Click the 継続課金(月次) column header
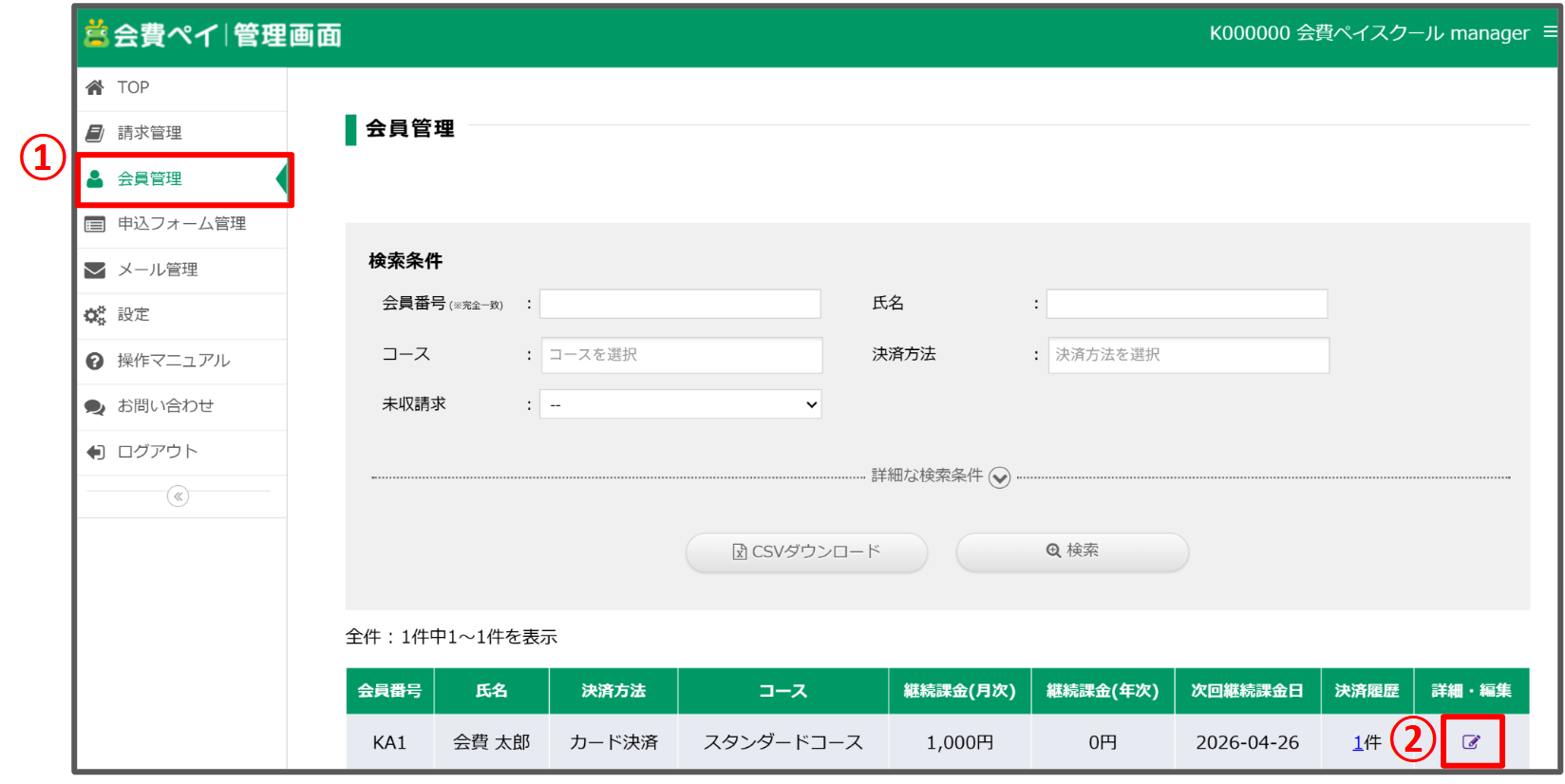Viewport: 1565px width, 784px height. point(960,691)
